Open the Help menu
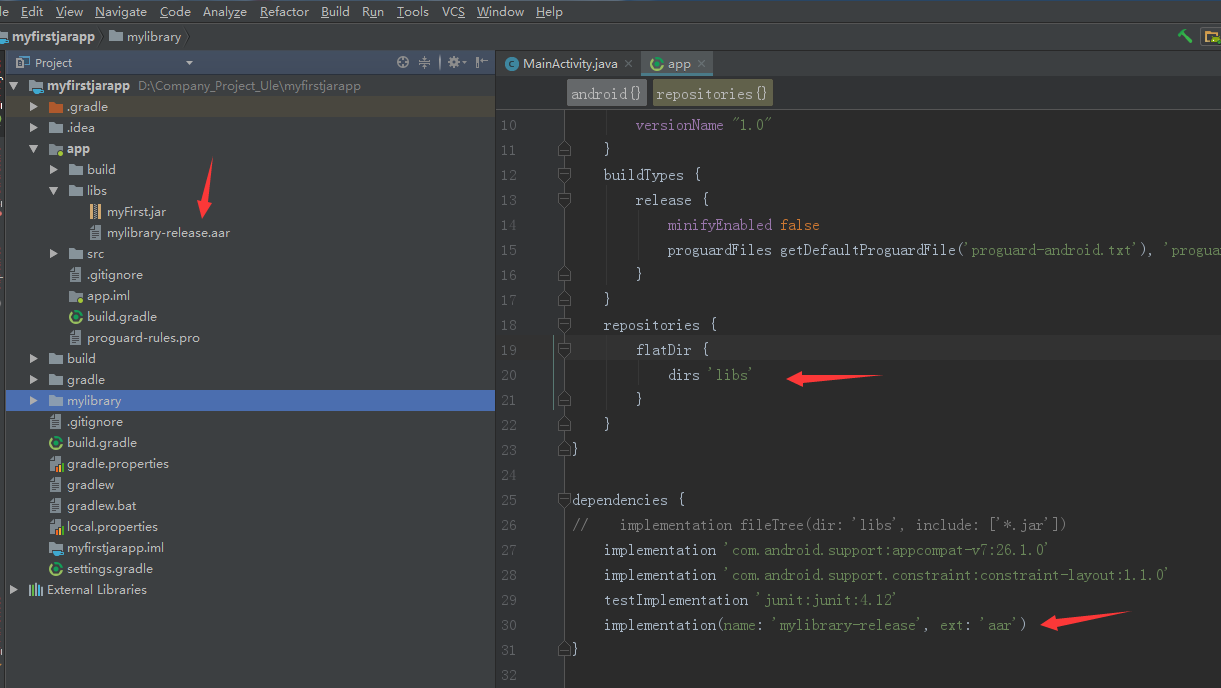1221x688 pixels. 549,12
